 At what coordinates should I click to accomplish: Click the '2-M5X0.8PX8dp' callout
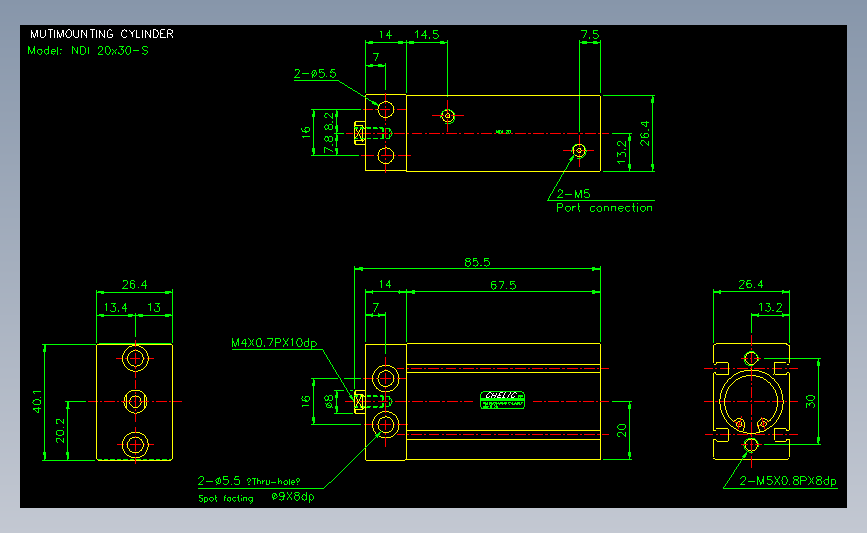pyautogui.click(x=788, y=481)
